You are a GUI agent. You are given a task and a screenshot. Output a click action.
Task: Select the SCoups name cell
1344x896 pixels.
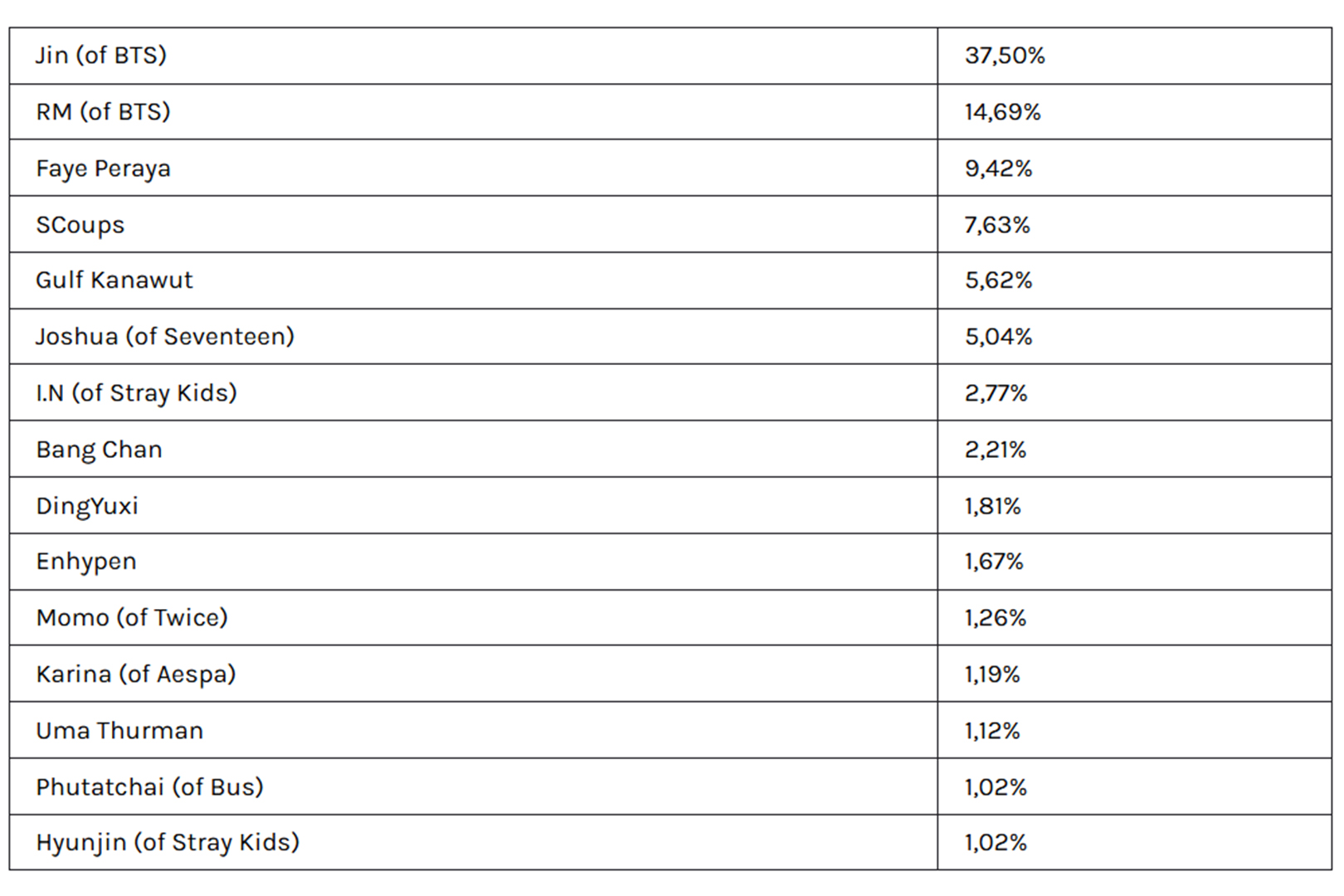tap(80, 225)
